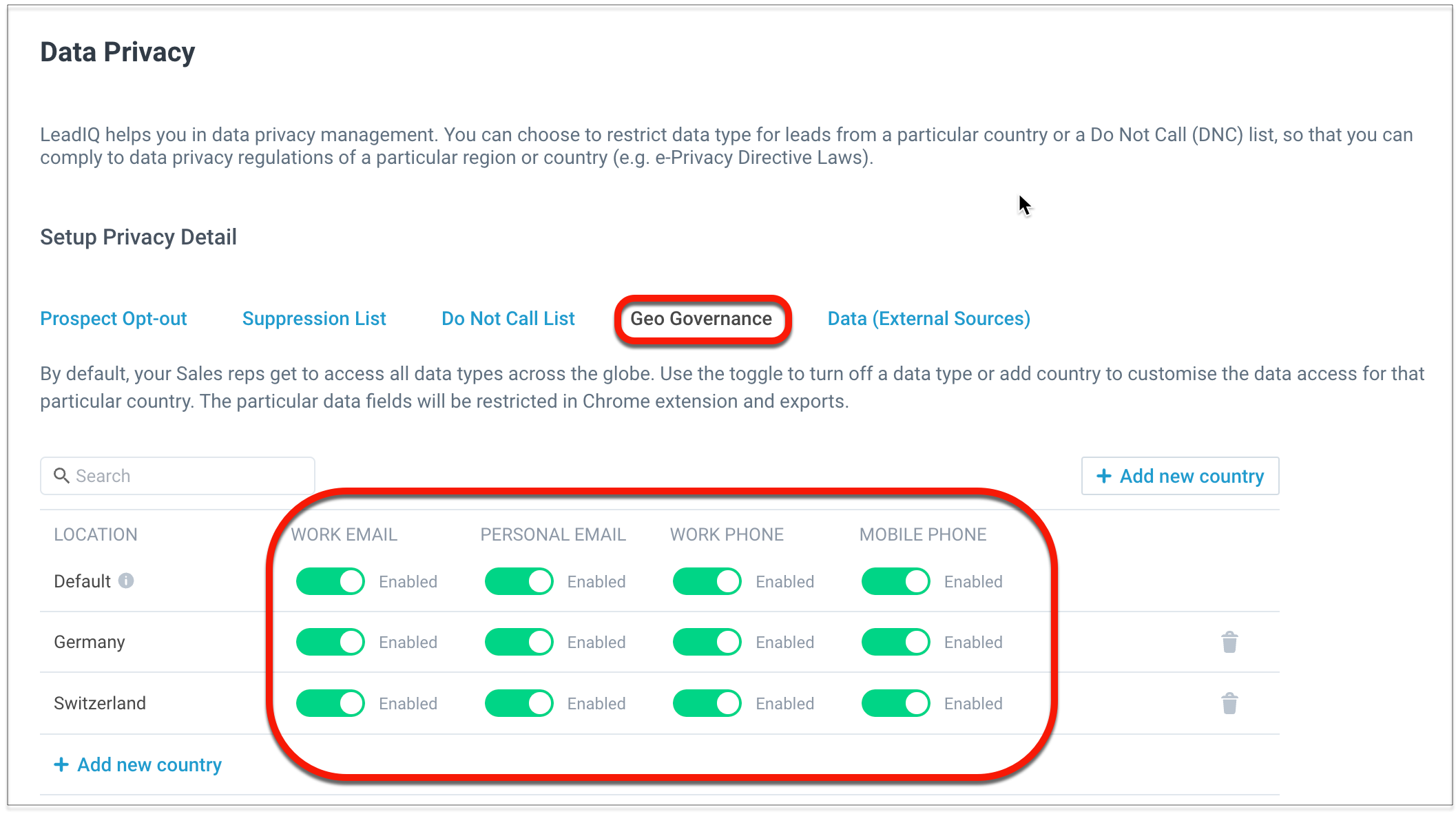1456x814 pixels.
Task: Click Add new country link below Switzerland
Action: 138,764
